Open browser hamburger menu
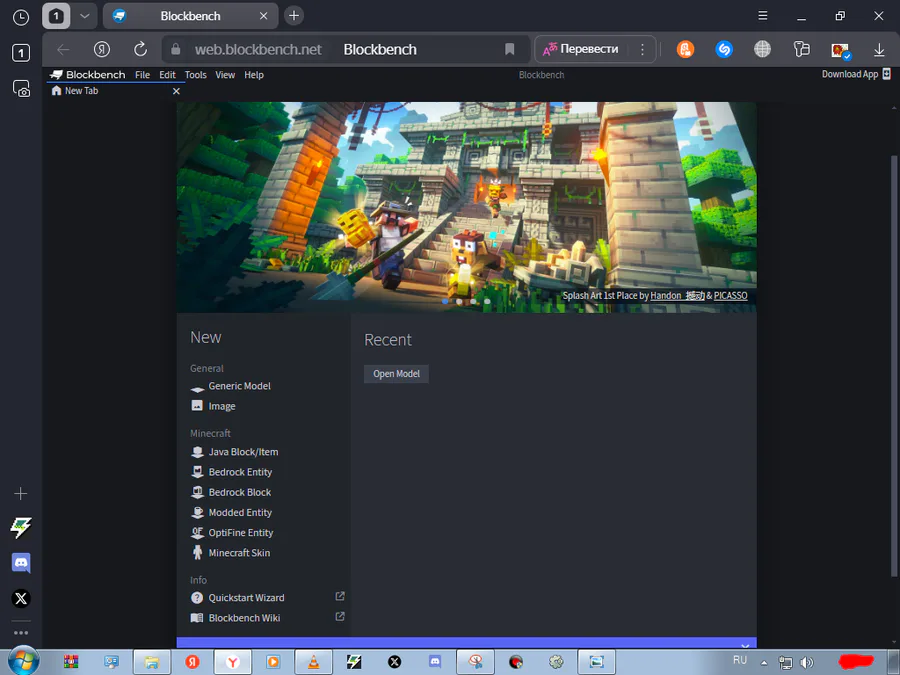 point(762,15)
